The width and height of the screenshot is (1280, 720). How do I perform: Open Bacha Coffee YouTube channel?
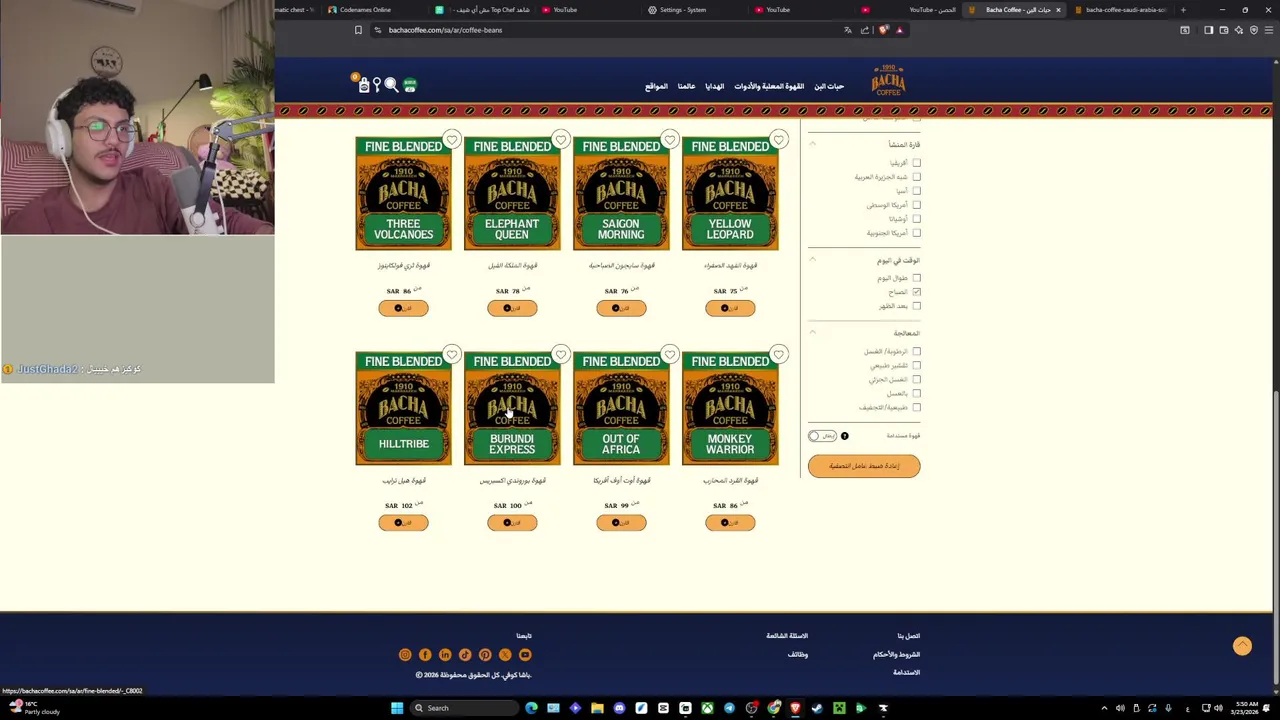coord(525,655)
